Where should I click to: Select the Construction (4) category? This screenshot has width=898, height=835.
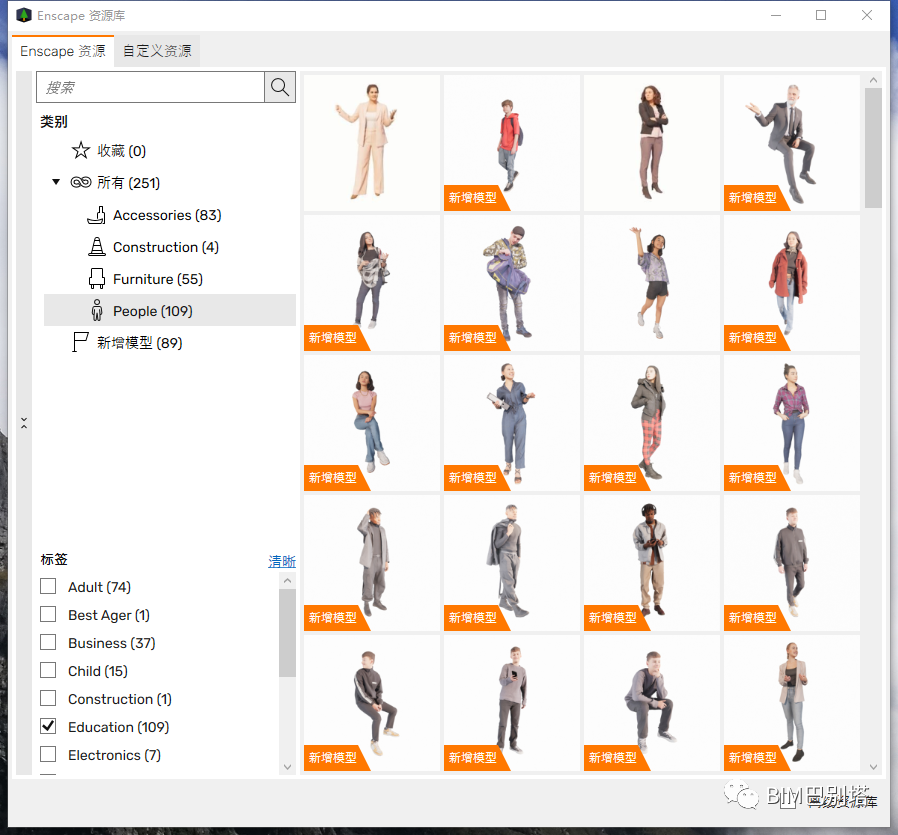tap(170, 247)
